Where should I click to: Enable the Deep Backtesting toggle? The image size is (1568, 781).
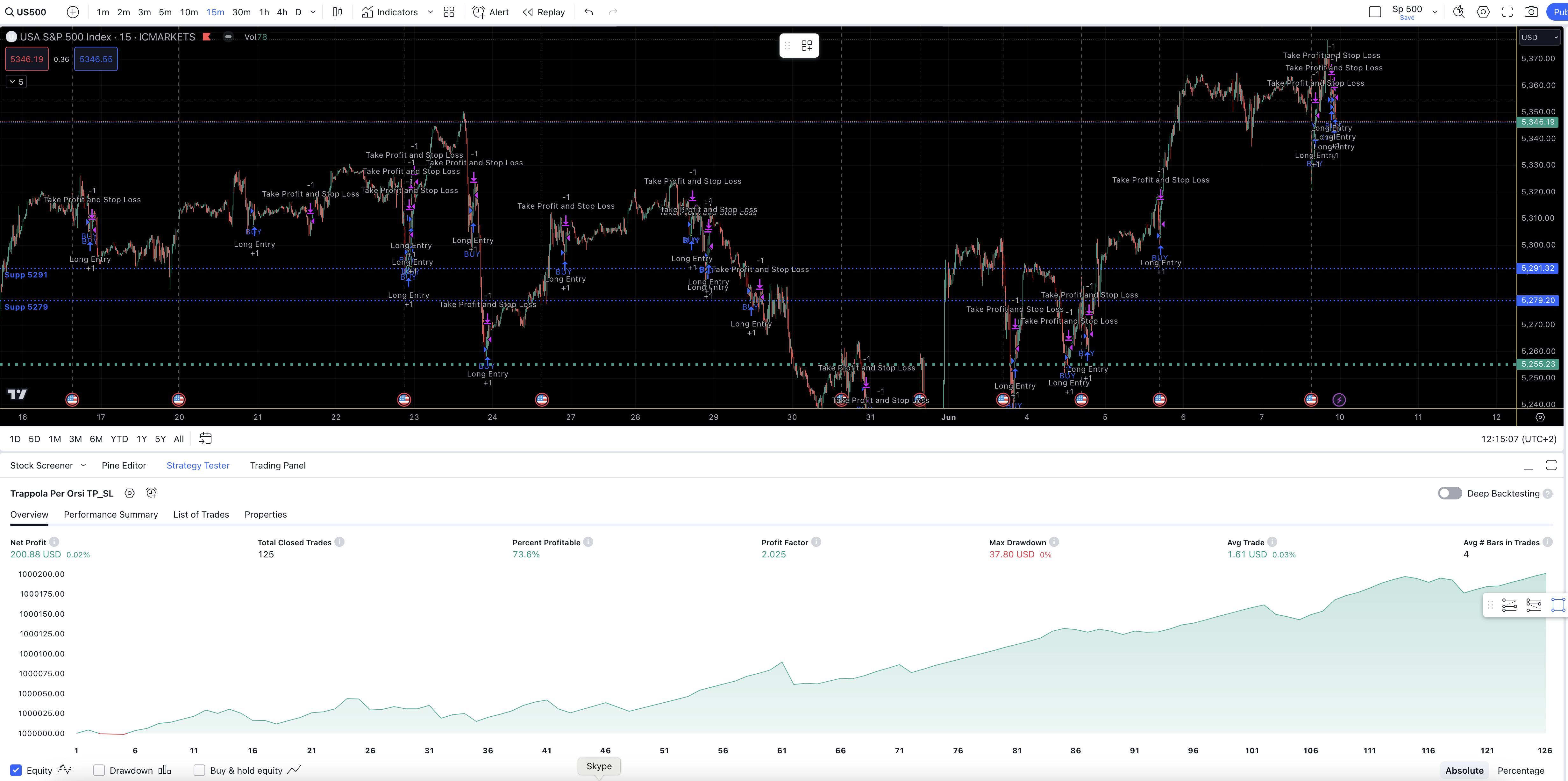[1449, 493]
